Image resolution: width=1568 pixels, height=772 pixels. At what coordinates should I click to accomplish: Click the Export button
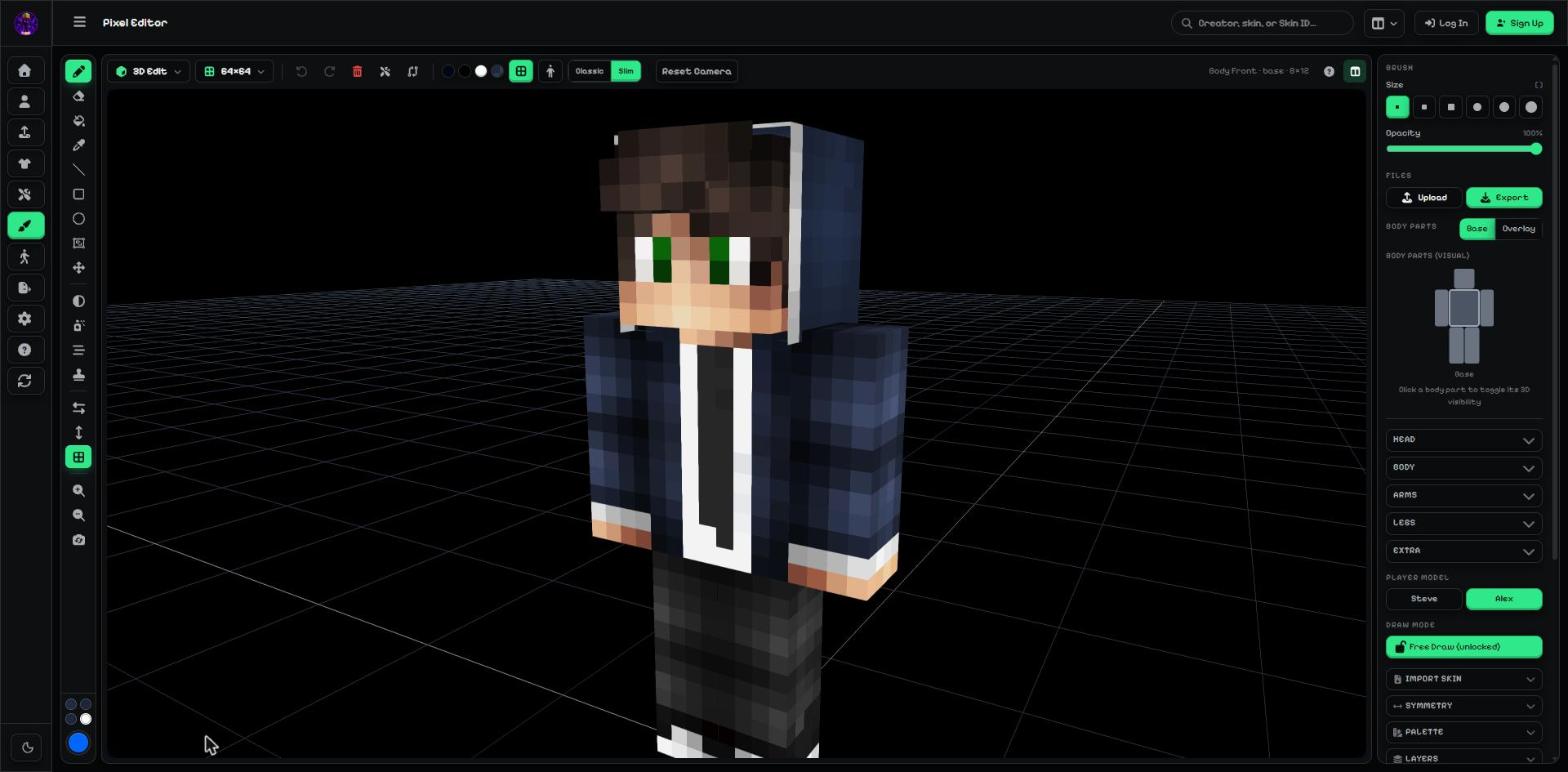click(1504, 197)
